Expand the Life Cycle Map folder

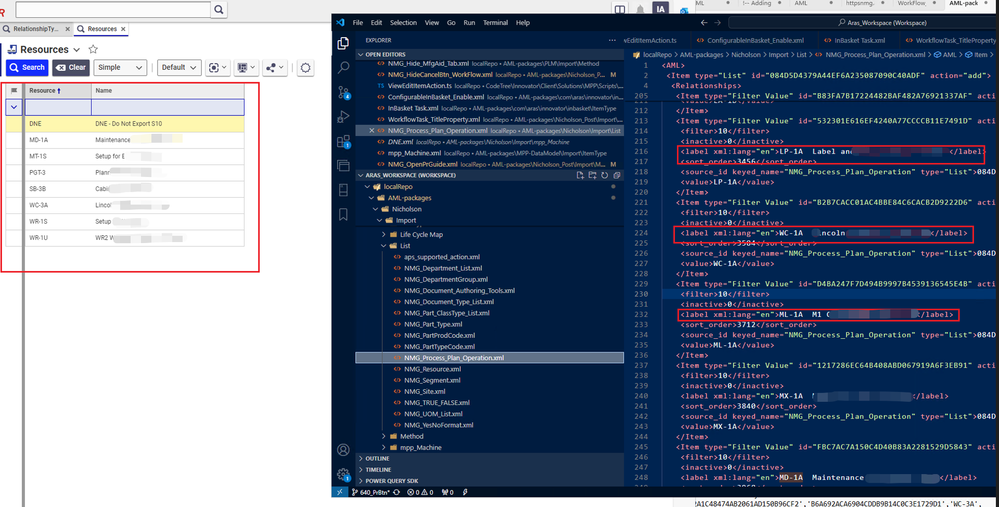coord(421,233)
